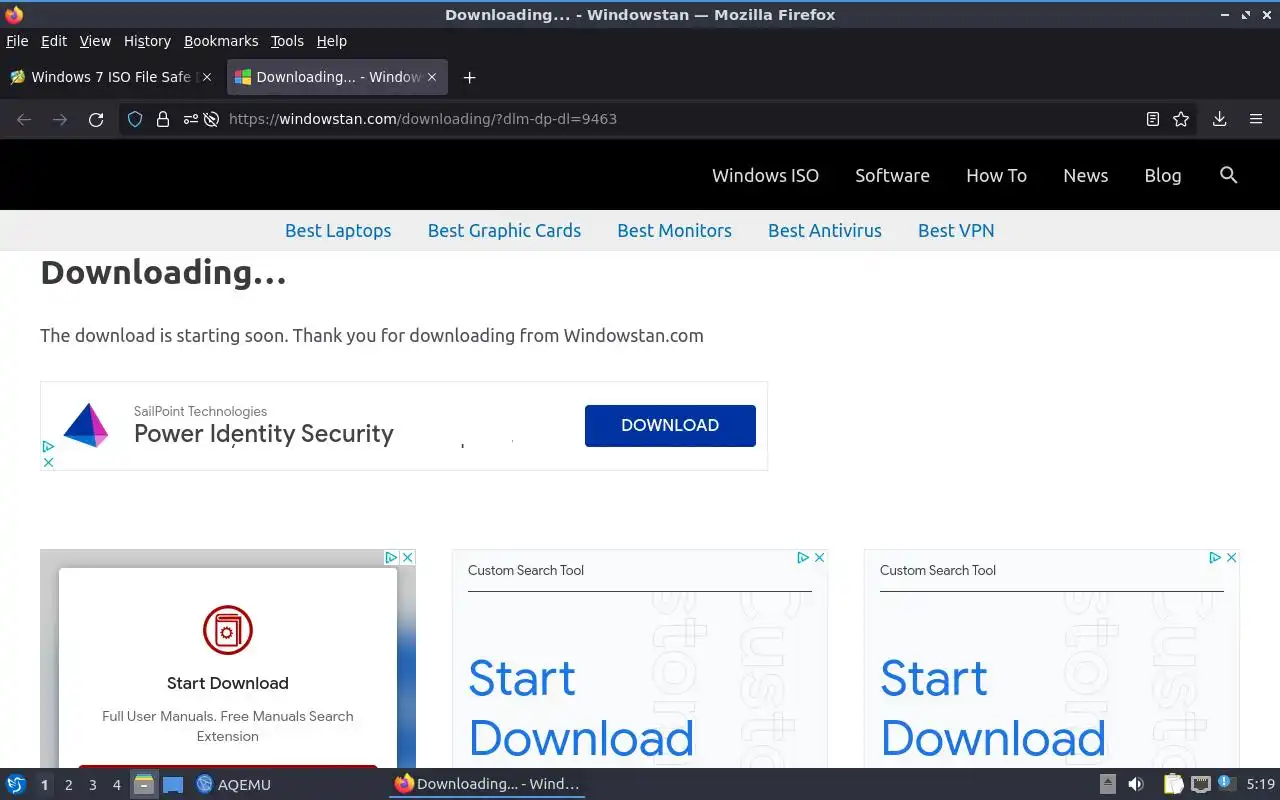Viewport: 1280px width, 800px height.
Task: Open the Windowstan site search magnifier
Action: pos(1229,175)
